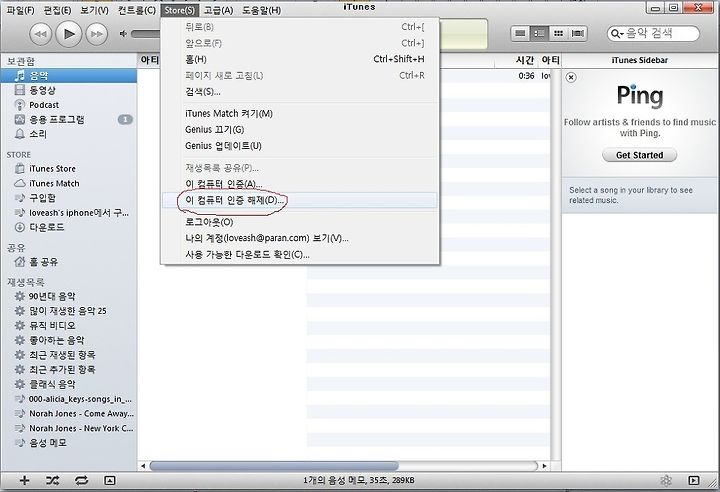Toggle the artwork viewer button
Viewport: 720px width, 492px height.
(110, 481)
